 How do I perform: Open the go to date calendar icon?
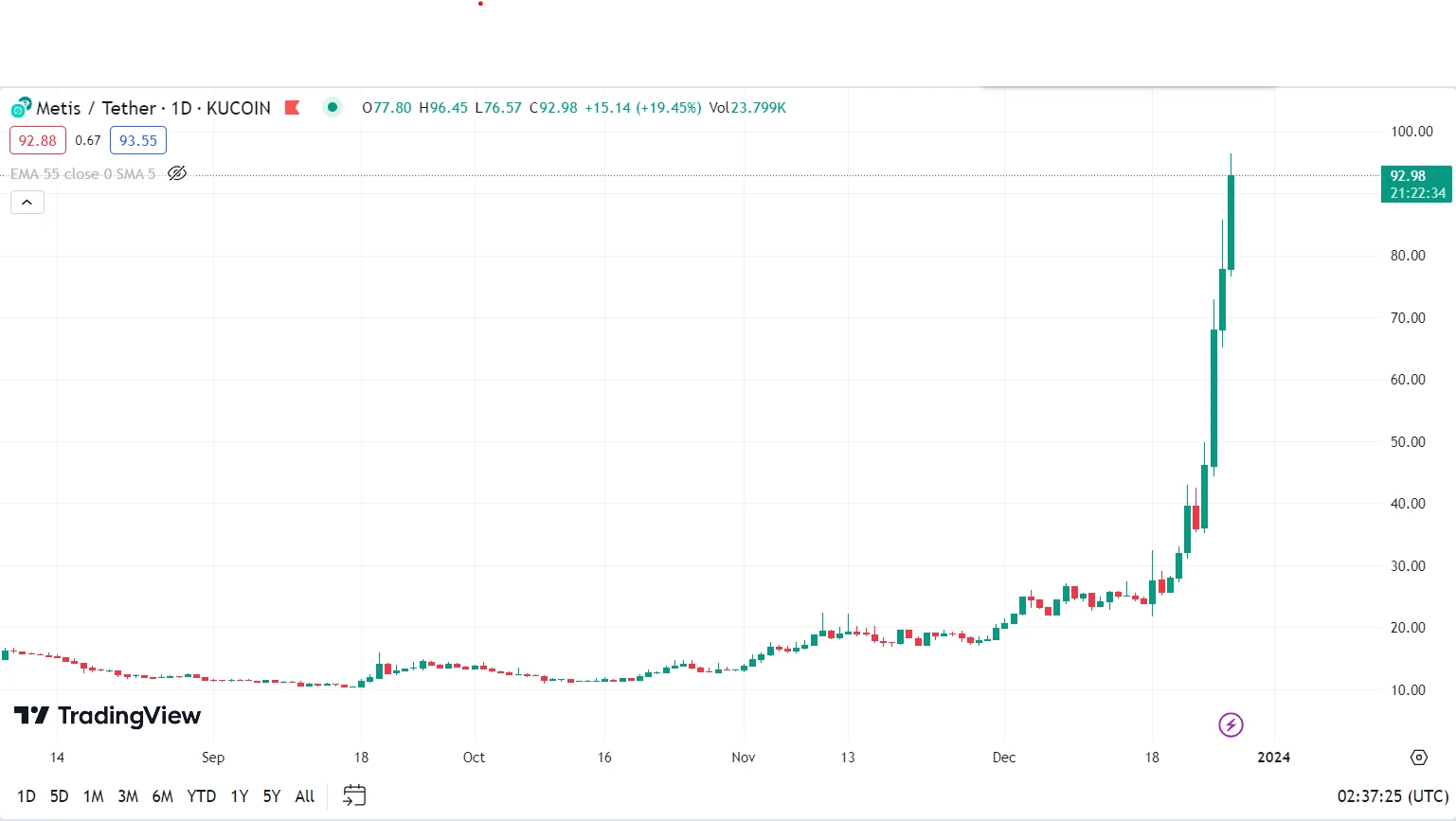click(x=354, y=795)
